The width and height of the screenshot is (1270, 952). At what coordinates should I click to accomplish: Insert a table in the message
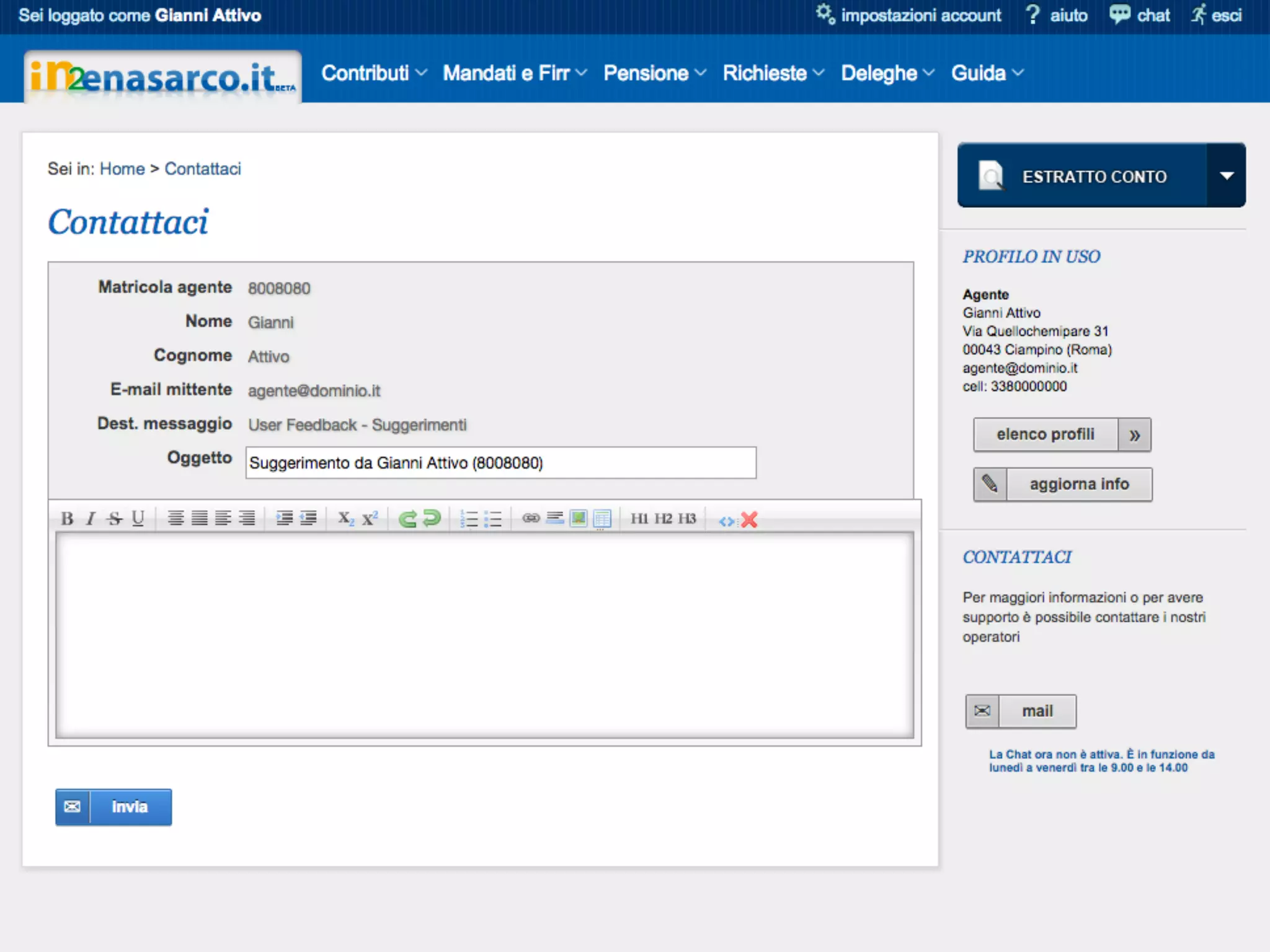pyautogui.click(x=602, y=518)
